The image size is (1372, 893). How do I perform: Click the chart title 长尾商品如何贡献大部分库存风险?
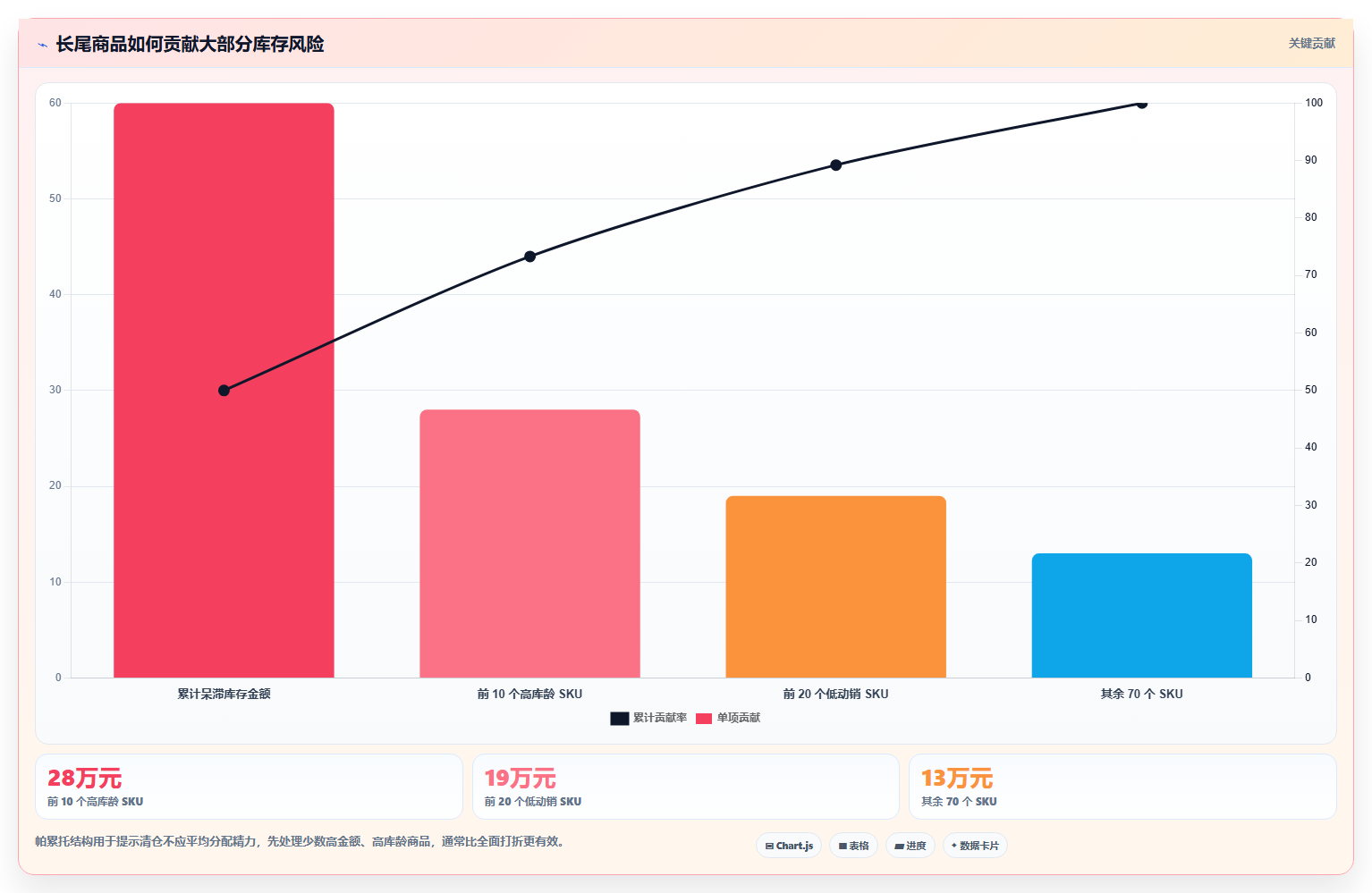pos(190,44)
